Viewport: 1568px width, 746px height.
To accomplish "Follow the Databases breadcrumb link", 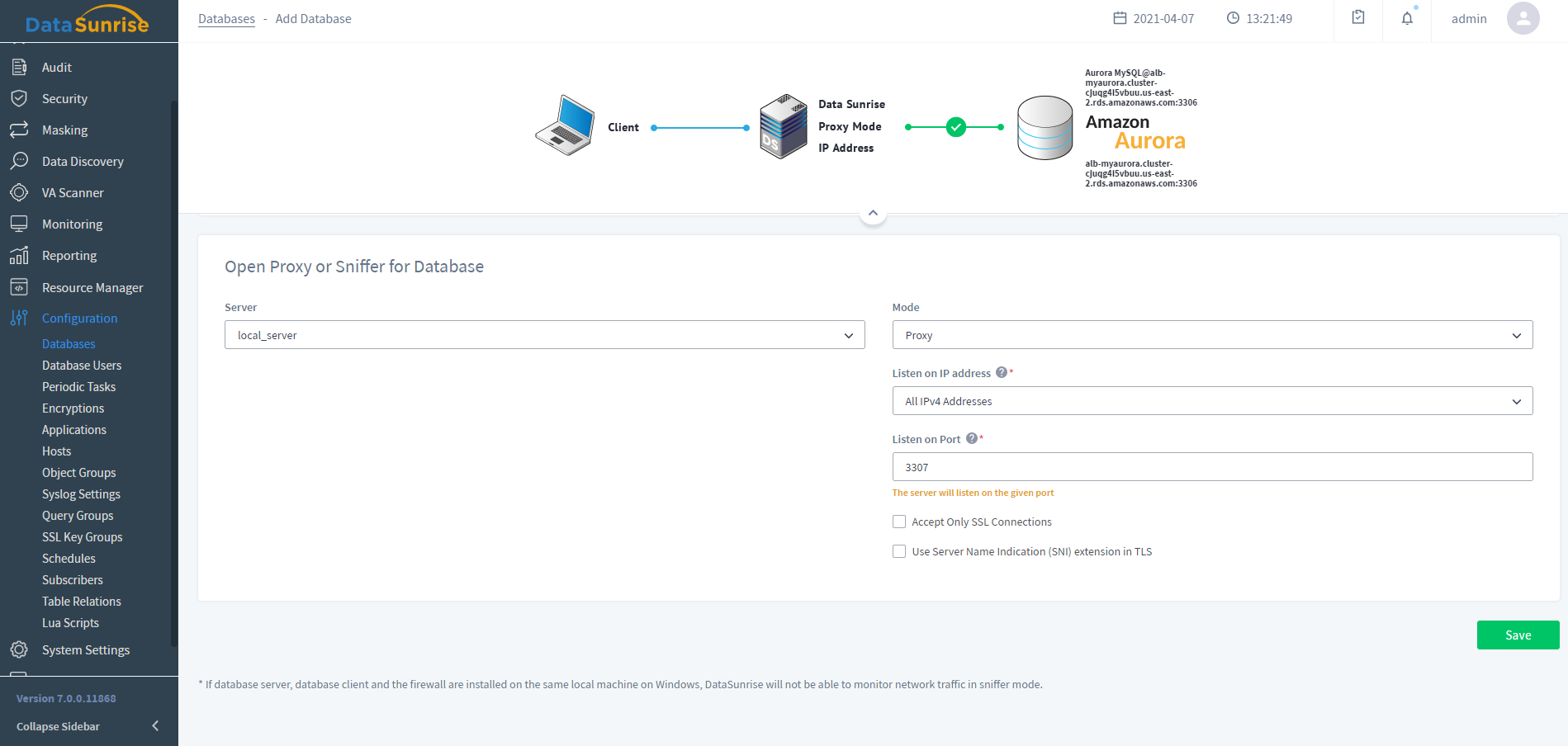I will (226, 19).
